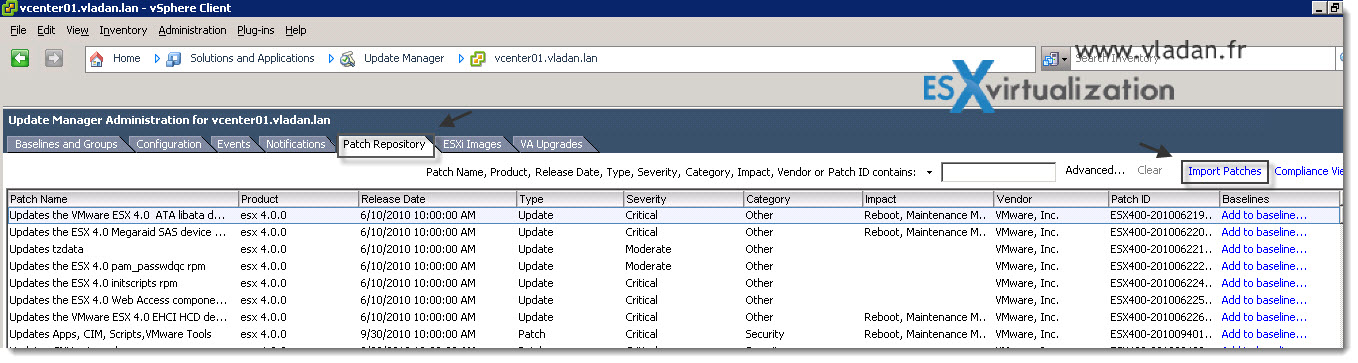Add to baseline for patch ESX400-201006224
This screenshot has height=363, width=1358.
pyautogui.click(x=1264, y=283)
